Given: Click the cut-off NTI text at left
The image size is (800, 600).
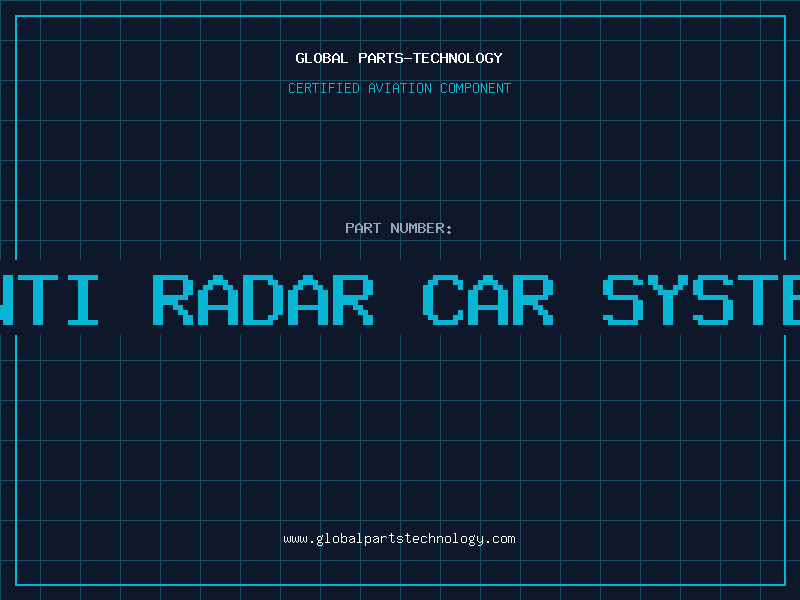Looking at the screenshot, I should (50, 299).
